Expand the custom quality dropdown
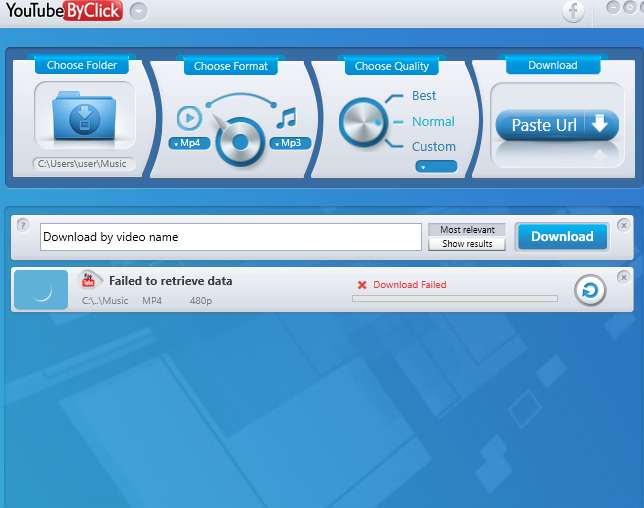This screenshot has height=508, width=644. pos(436,166)
